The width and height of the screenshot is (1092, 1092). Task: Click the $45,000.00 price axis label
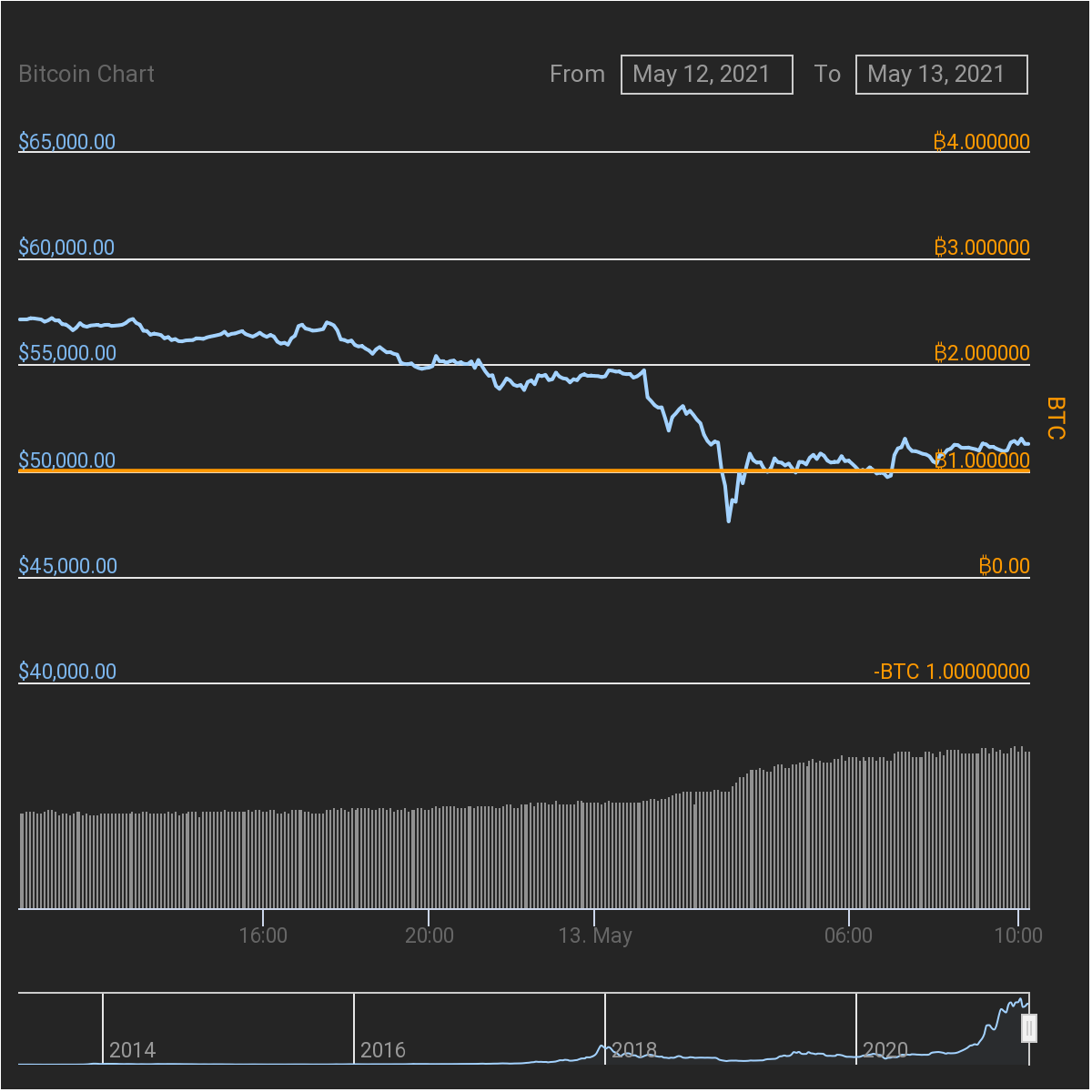(x=67, y=566)
